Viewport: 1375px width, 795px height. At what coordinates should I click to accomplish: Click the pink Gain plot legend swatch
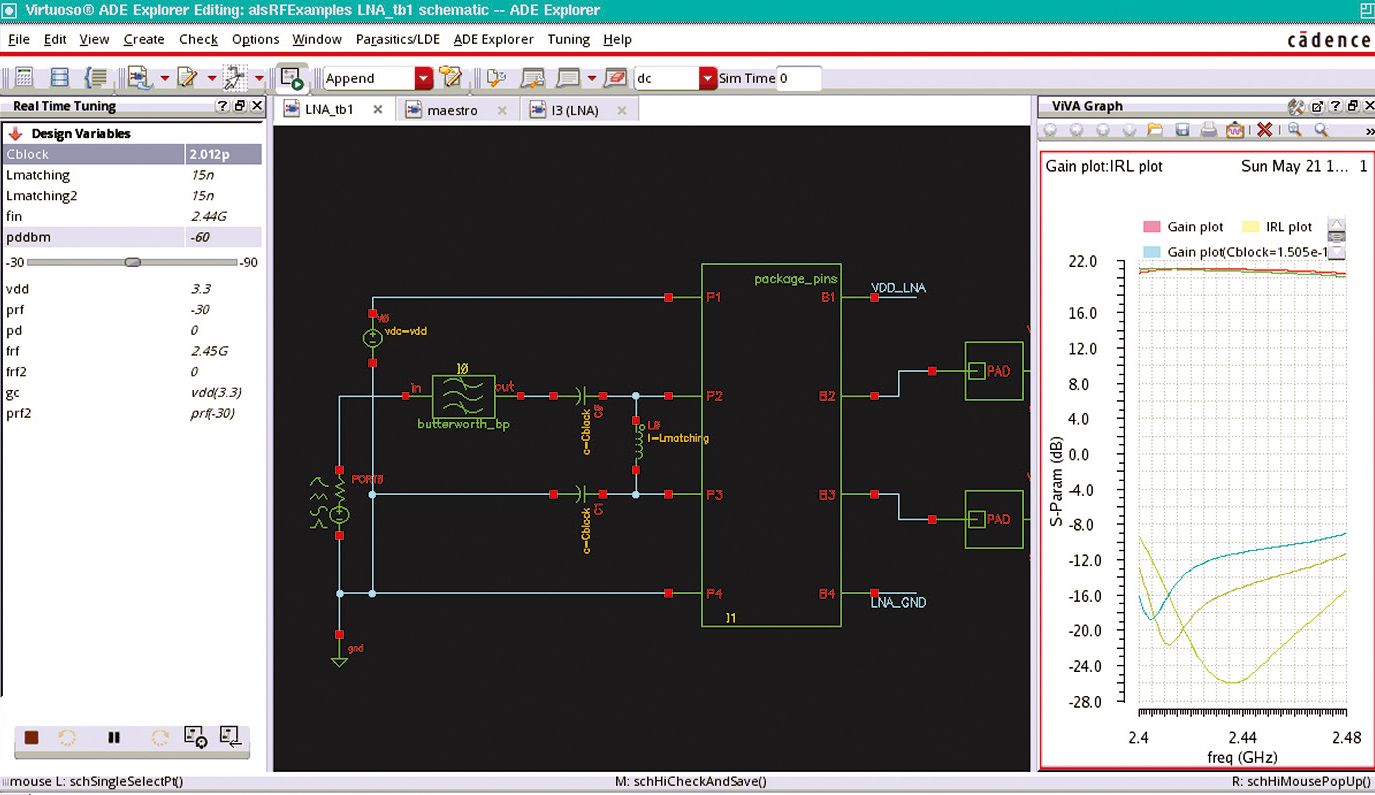click(x=1151, y=227)
